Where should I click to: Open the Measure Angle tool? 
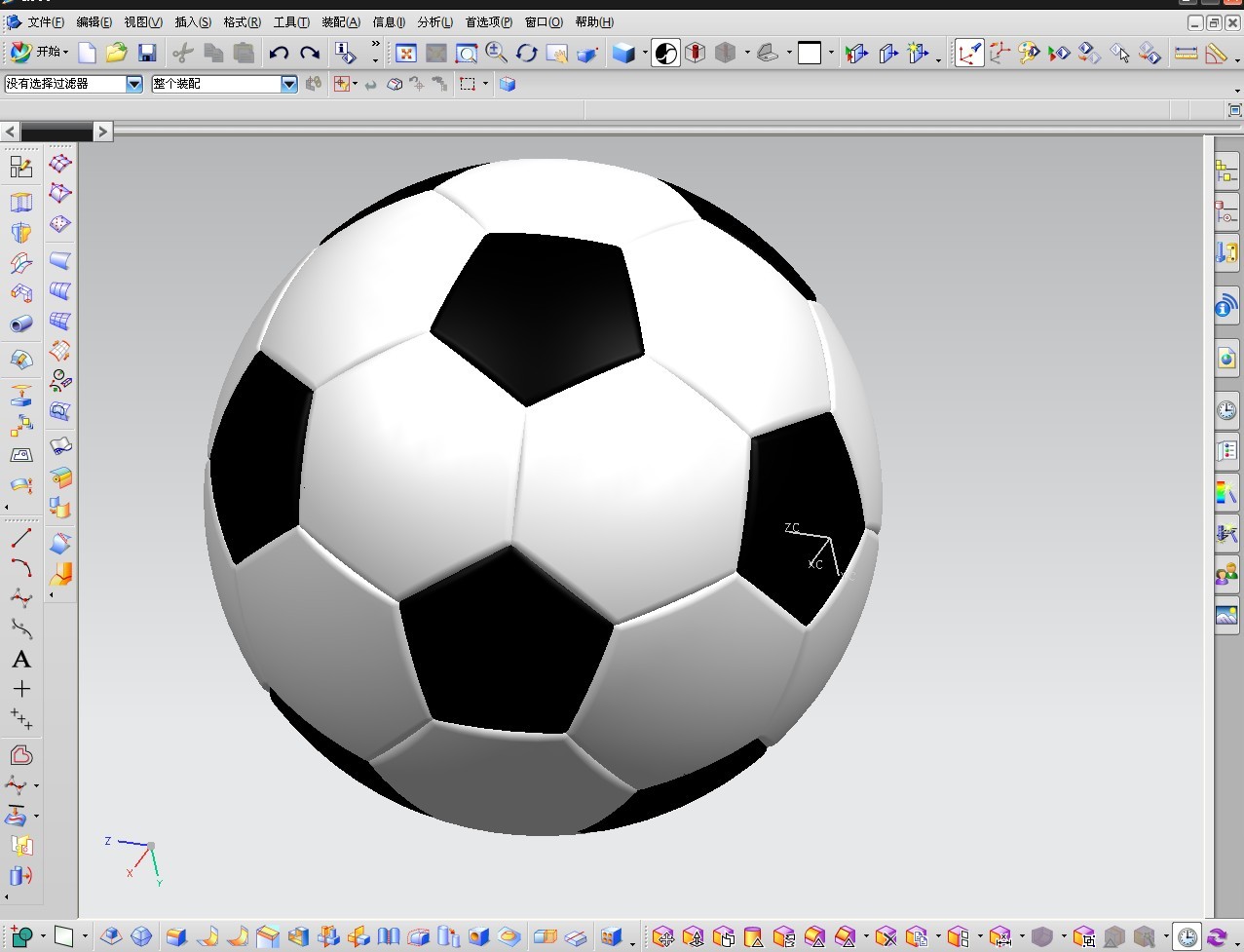click(x=1216, y=54)
